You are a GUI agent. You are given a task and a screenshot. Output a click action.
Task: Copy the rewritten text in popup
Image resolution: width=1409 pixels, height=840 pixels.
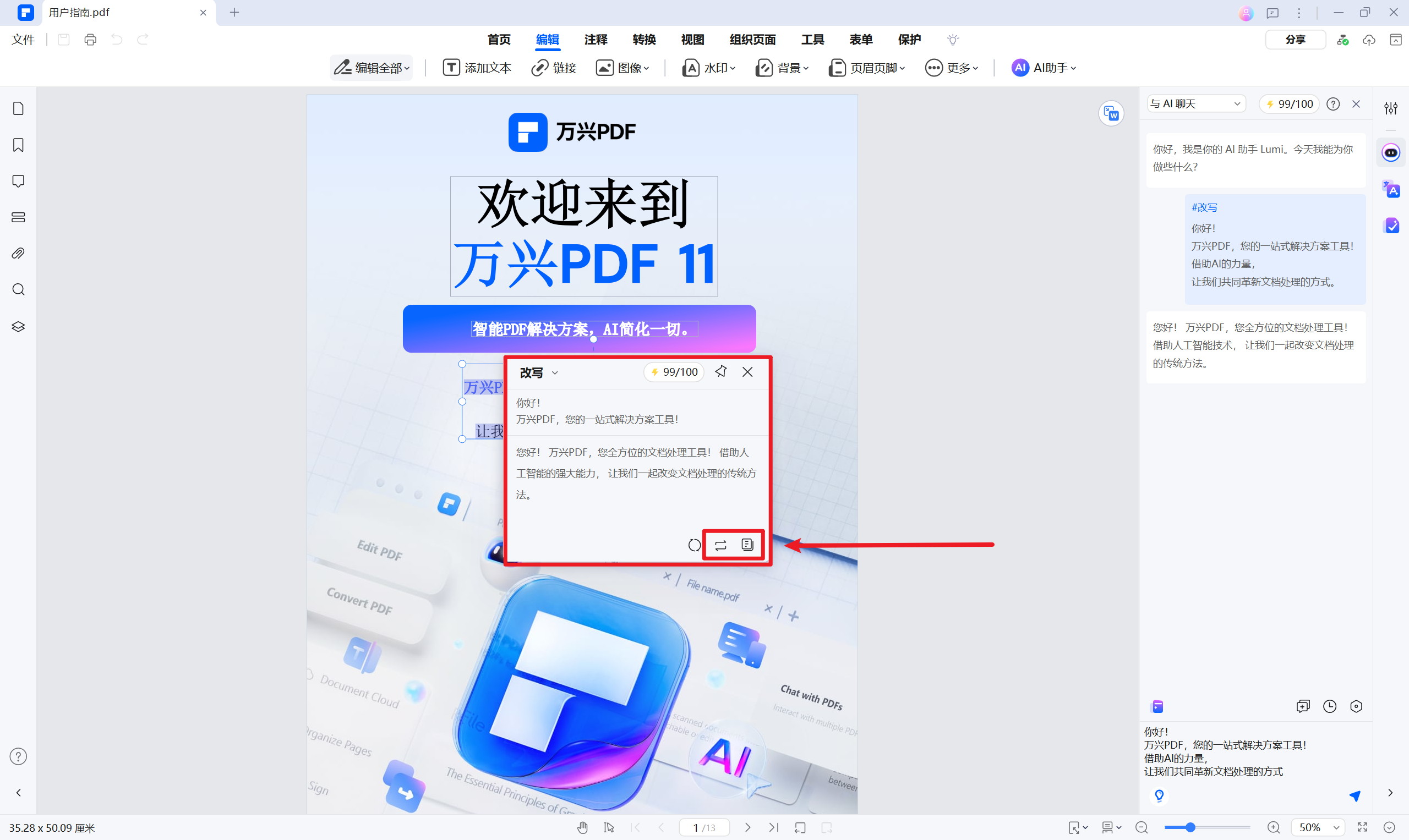coord(747,545)
